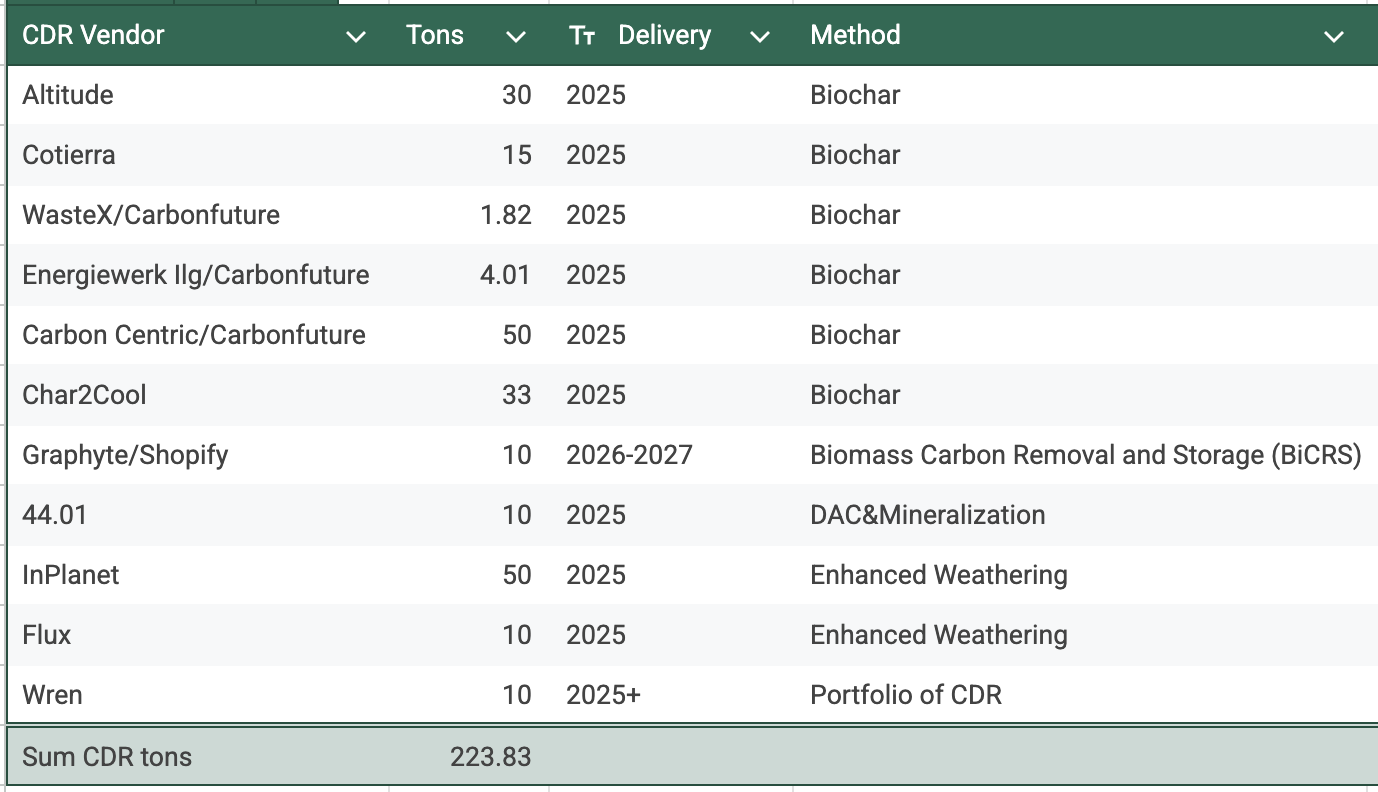
Task: Select the 223.83 total tons cell
Action: tap(469, 757)
